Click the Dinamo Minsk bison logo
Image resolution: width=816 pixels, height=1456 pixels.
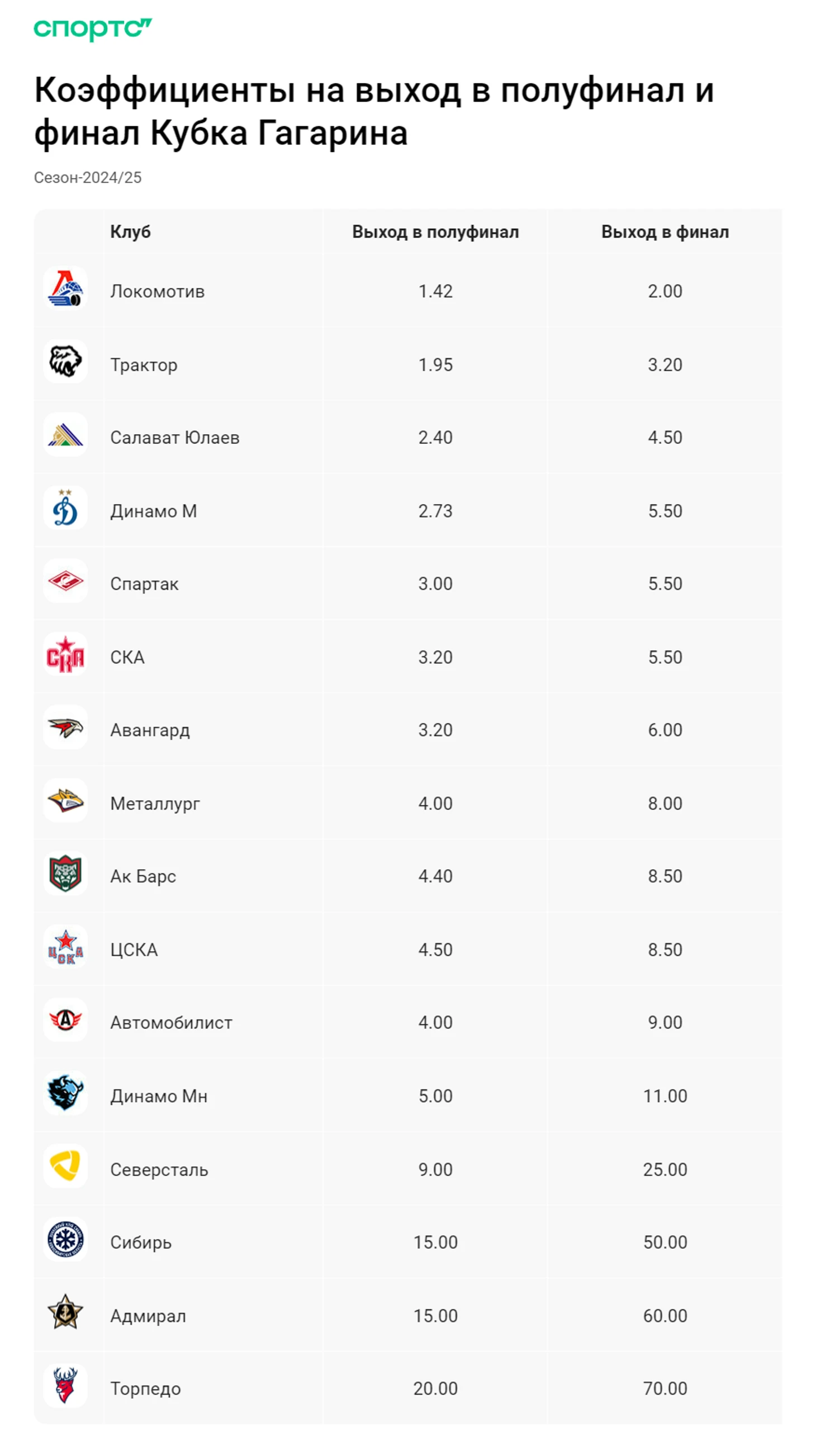(x=65, y=1093)
